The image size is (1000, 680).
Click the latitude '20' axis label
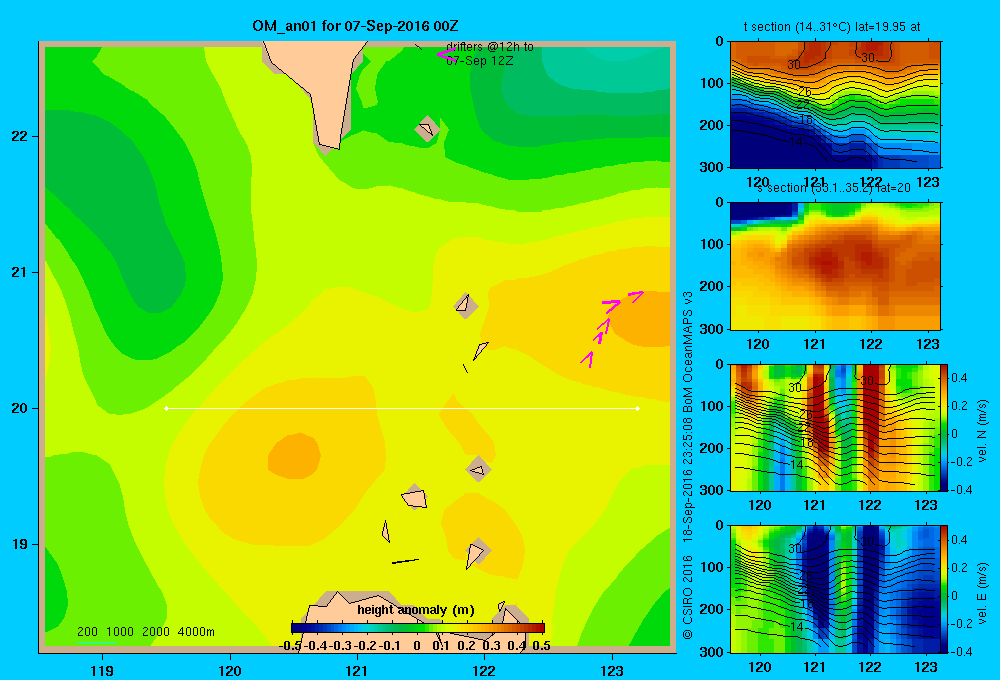(19, 408)
